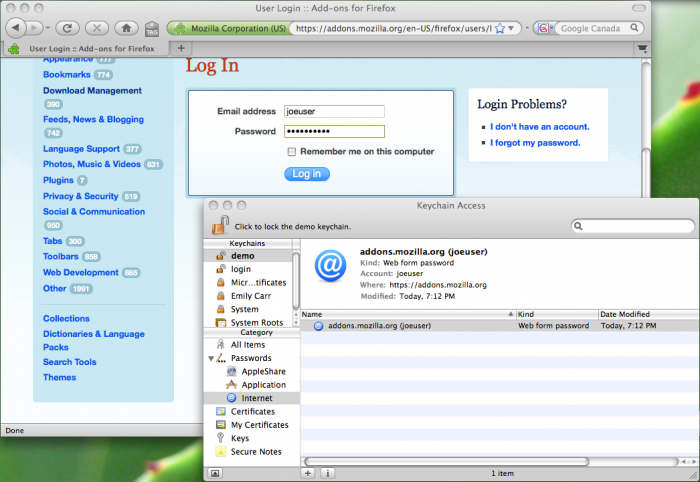Screen dimensions: 700x482
Task: Select Application passwords category
Action: 252,385
